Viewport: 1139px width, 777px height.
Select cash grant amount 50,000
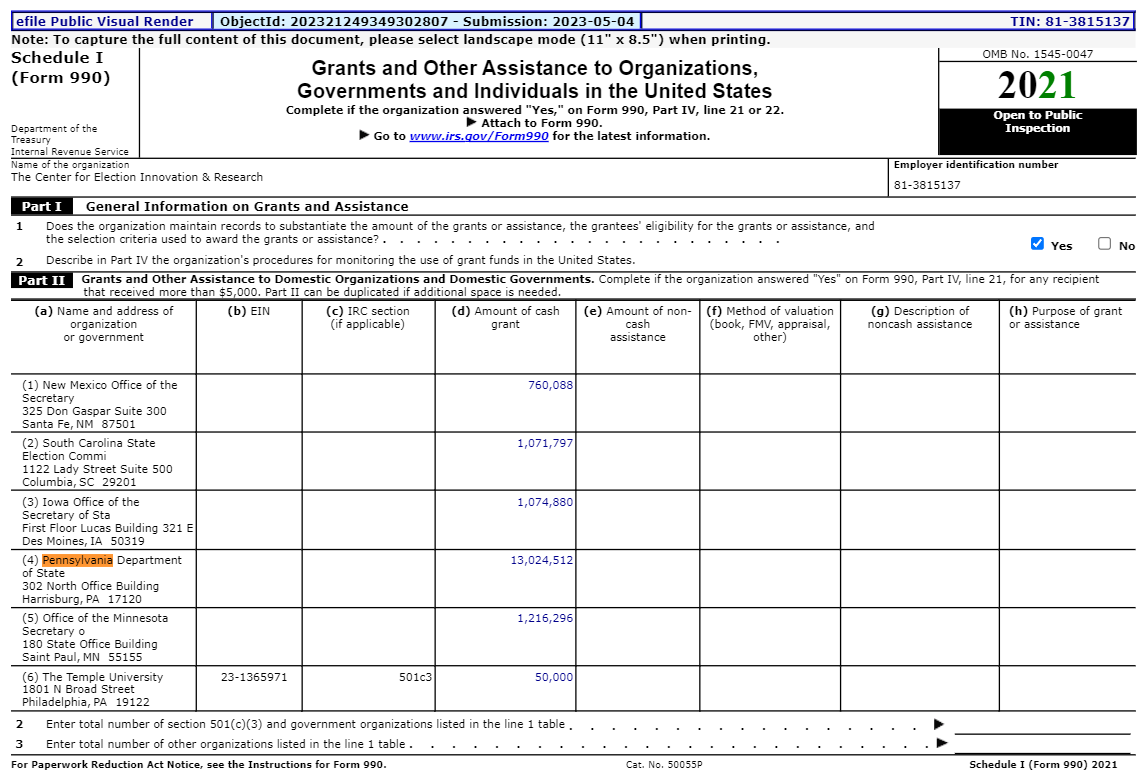coord(554,677)
